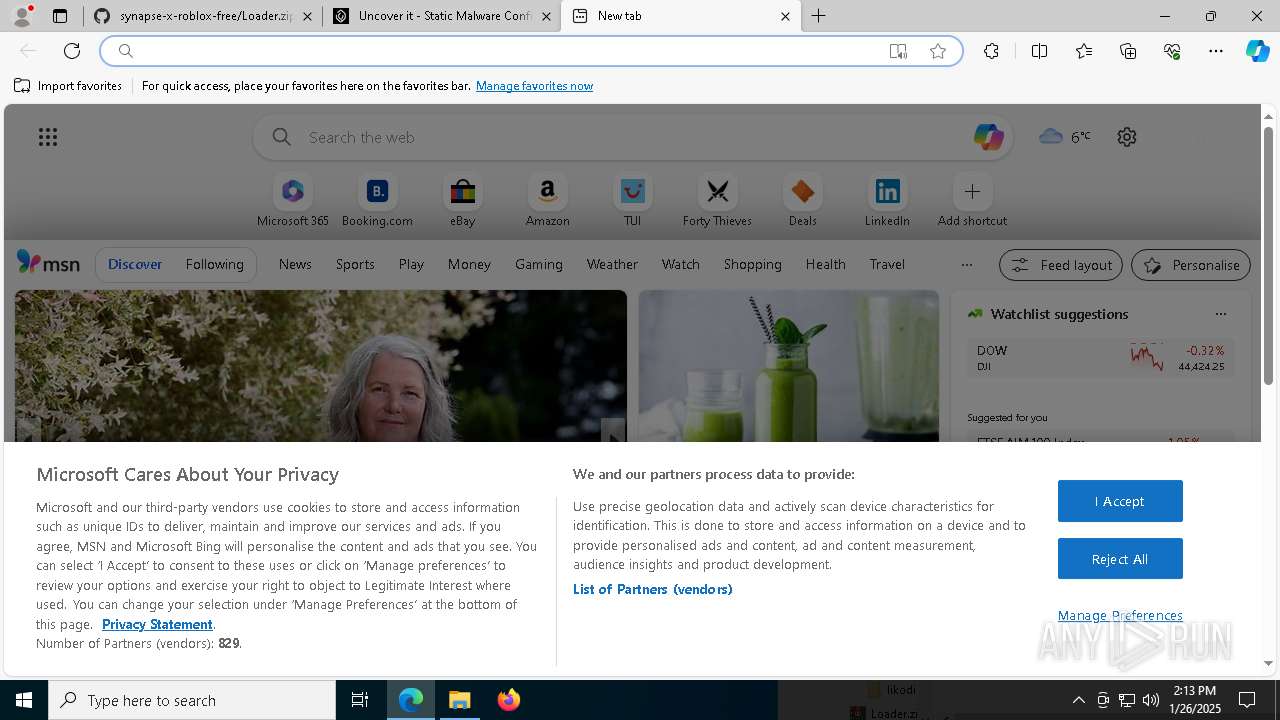The height and width of the screenshot is (720, 1280).
Task: Select the Following feed tab
Action: [214, 264]
